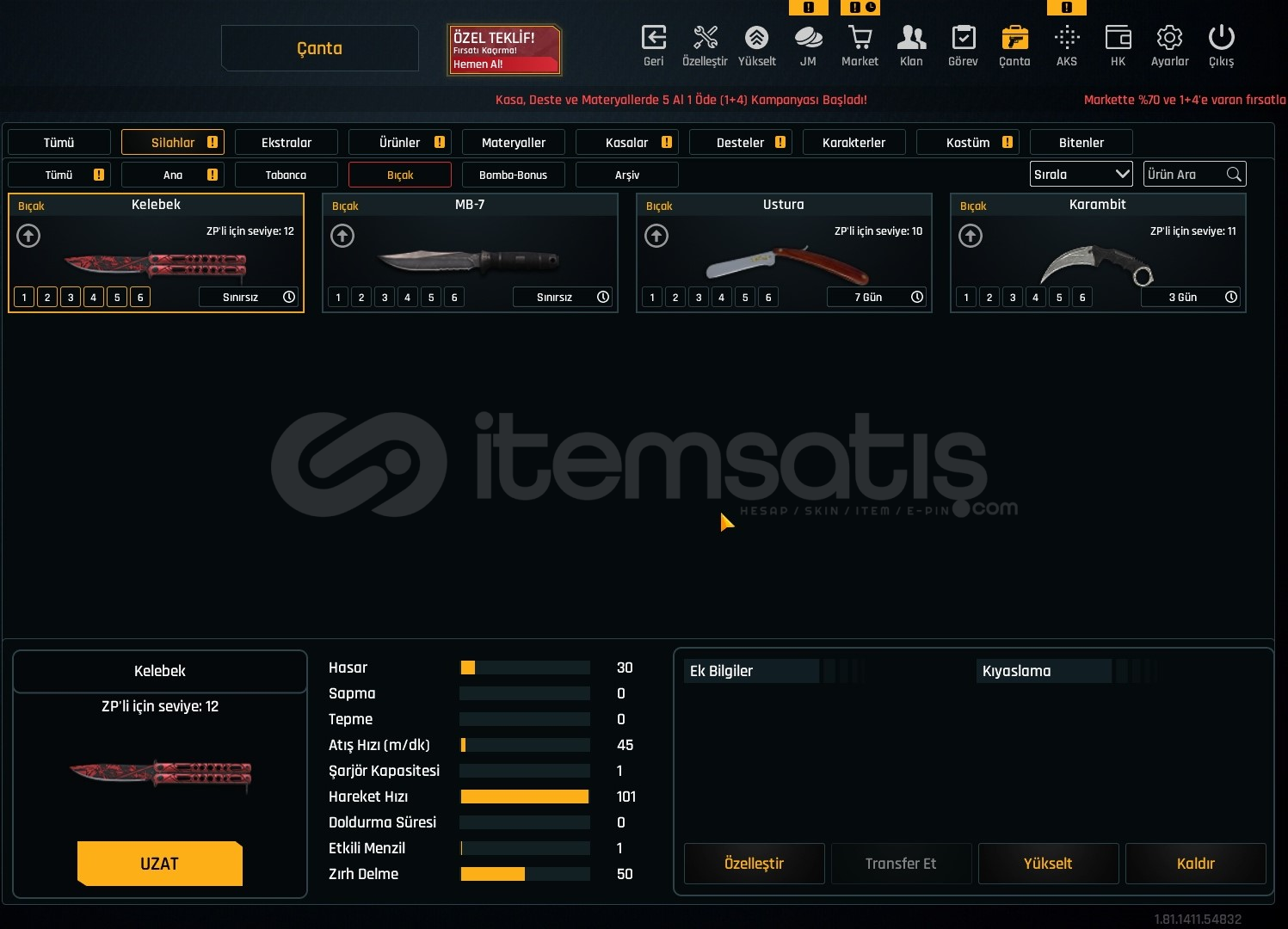Viewport: 1288px width, 929px height.
Task: Toggle slot 3 on Kelebek knife card
Action: [71, 298]
